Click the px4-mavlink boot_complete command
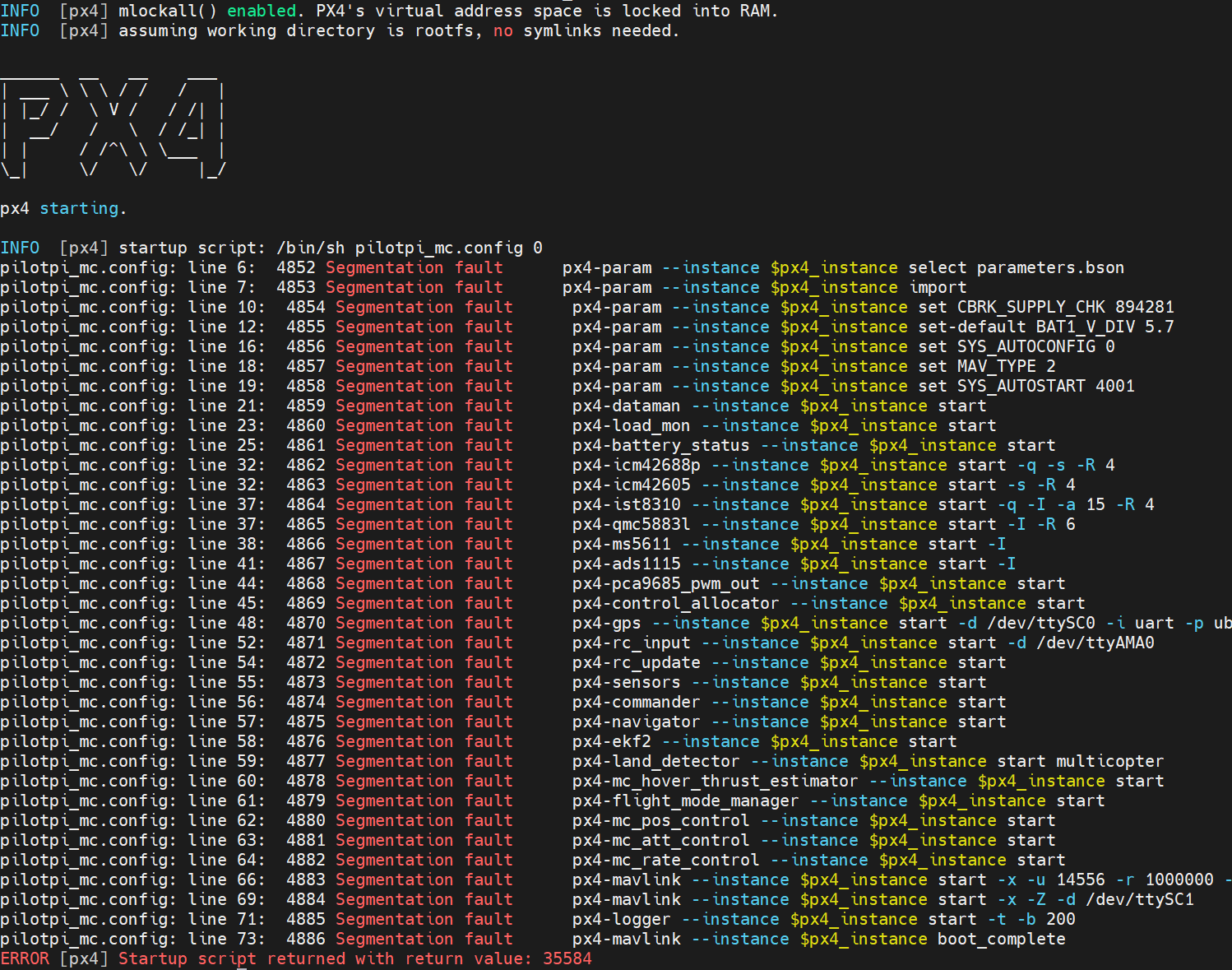Screen dimensions: 1232x970 point(819,939)
